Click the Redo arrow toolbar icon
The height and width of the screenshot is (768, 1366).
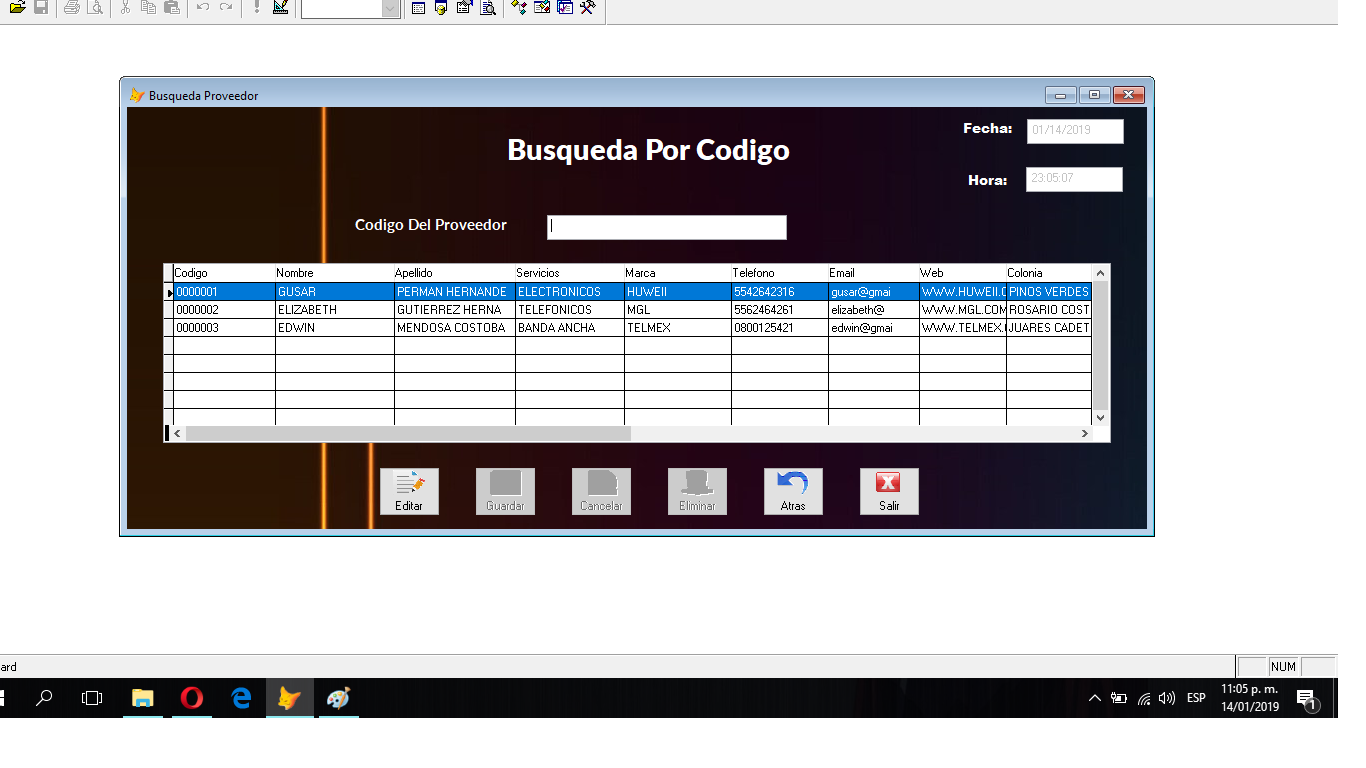pyautogui.click(x=226, y=7)
